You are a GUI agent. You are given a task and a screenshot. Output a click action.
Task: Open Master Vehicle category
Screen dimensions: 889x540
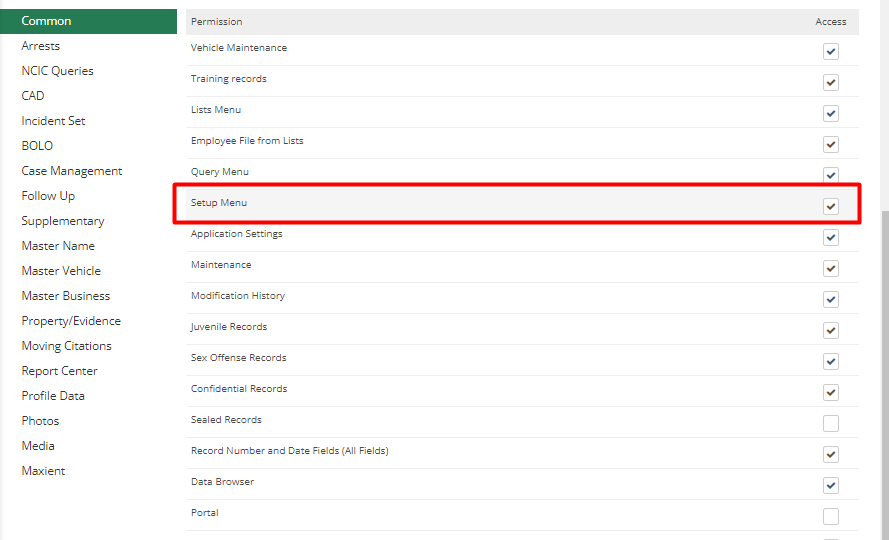click(61, 271)
